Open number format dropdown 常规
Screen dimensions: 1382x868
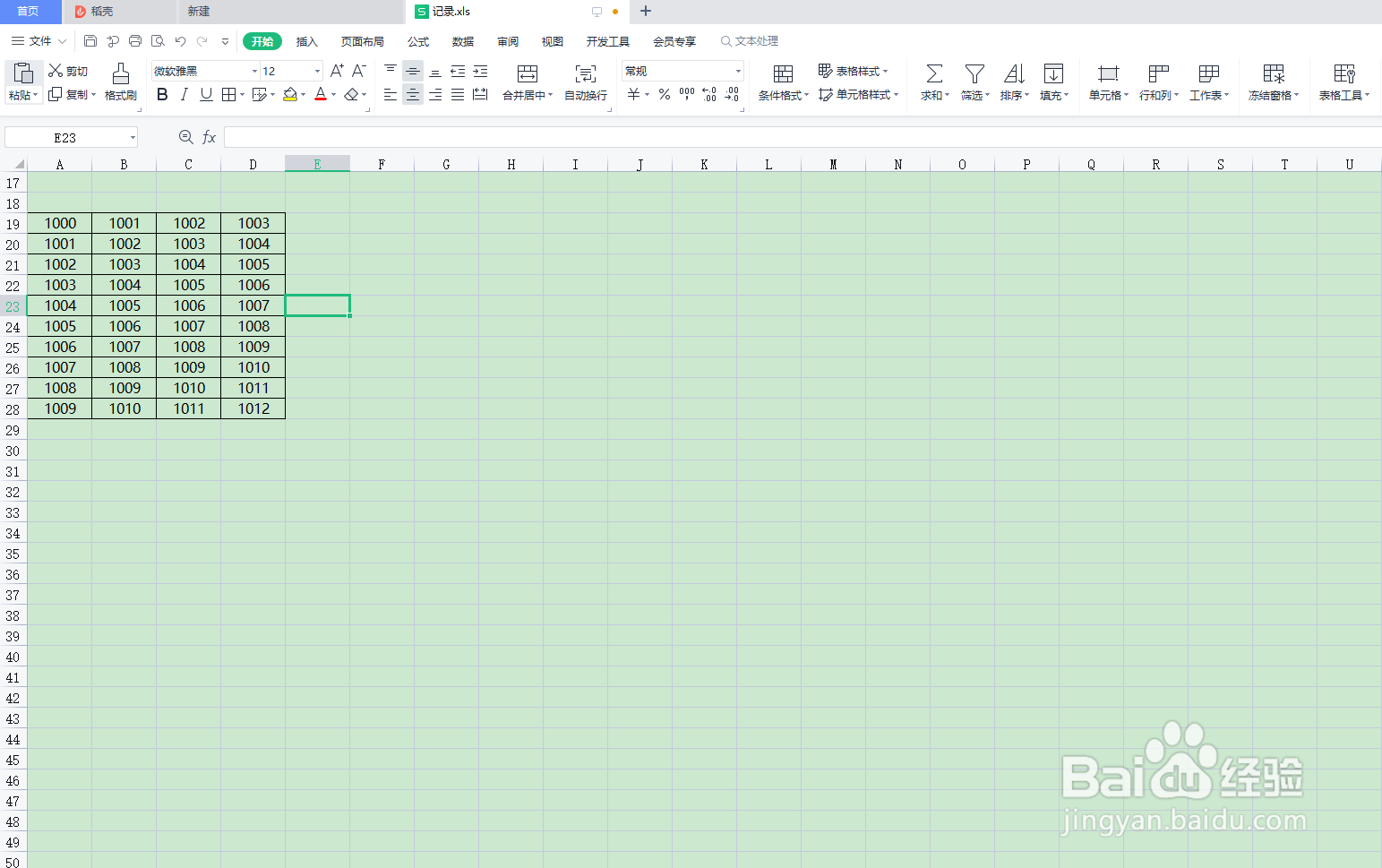(x=738, y=71)
